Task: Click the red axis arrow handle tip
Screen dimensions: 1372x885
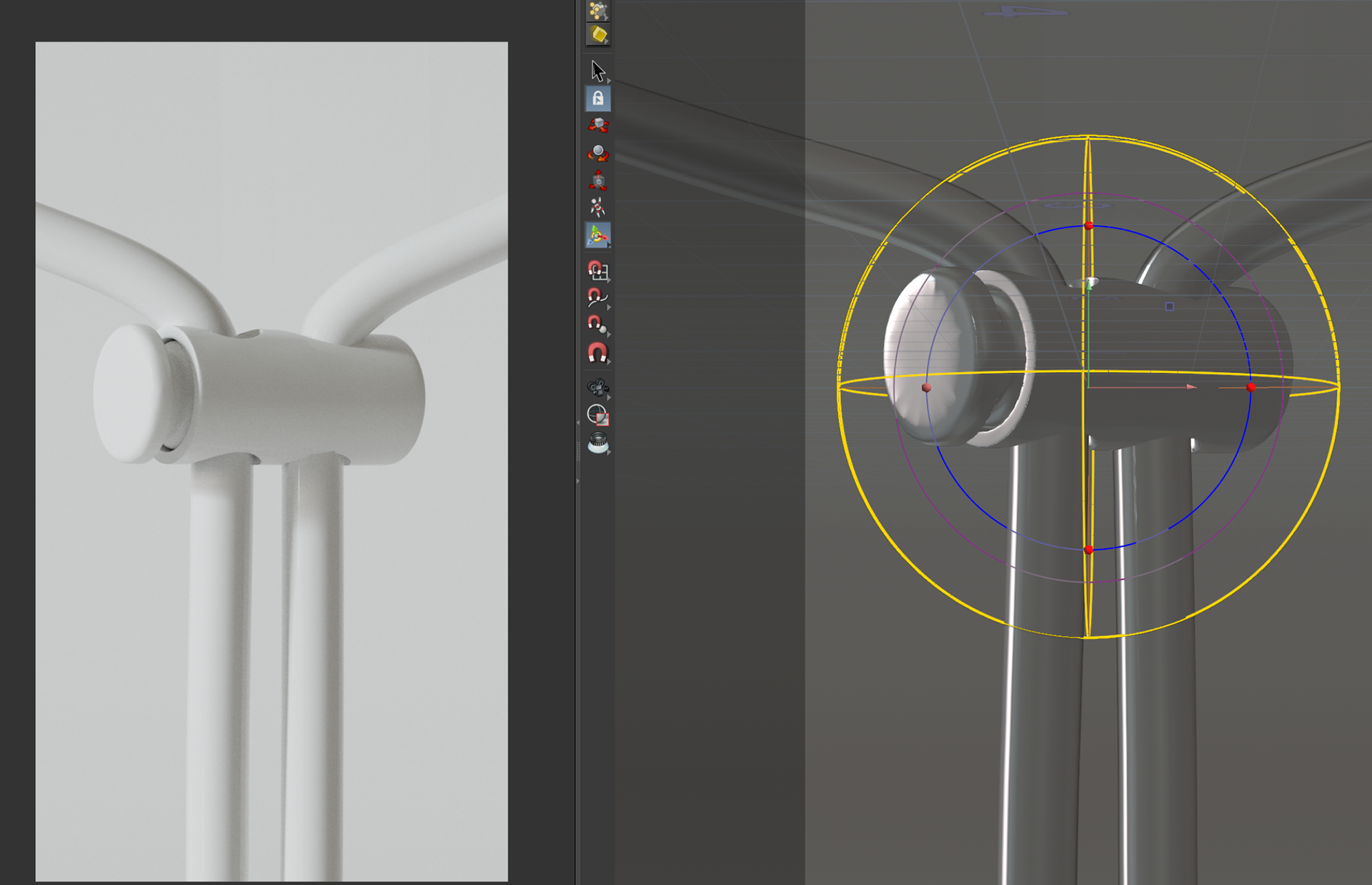Action: tap(1191, 387)
